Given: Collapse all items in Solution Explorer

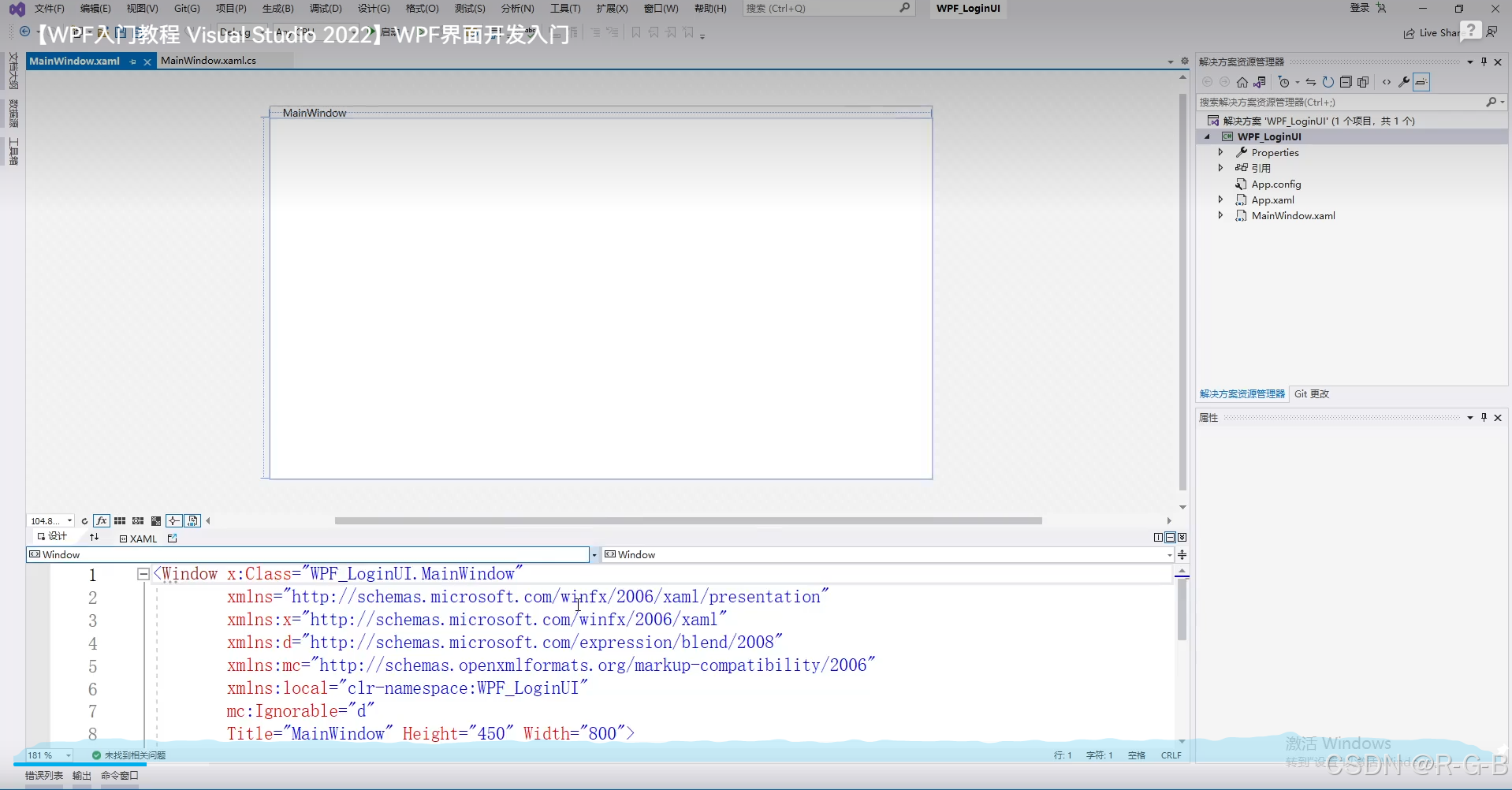Looking at the screenshot, I should 1346,82.
